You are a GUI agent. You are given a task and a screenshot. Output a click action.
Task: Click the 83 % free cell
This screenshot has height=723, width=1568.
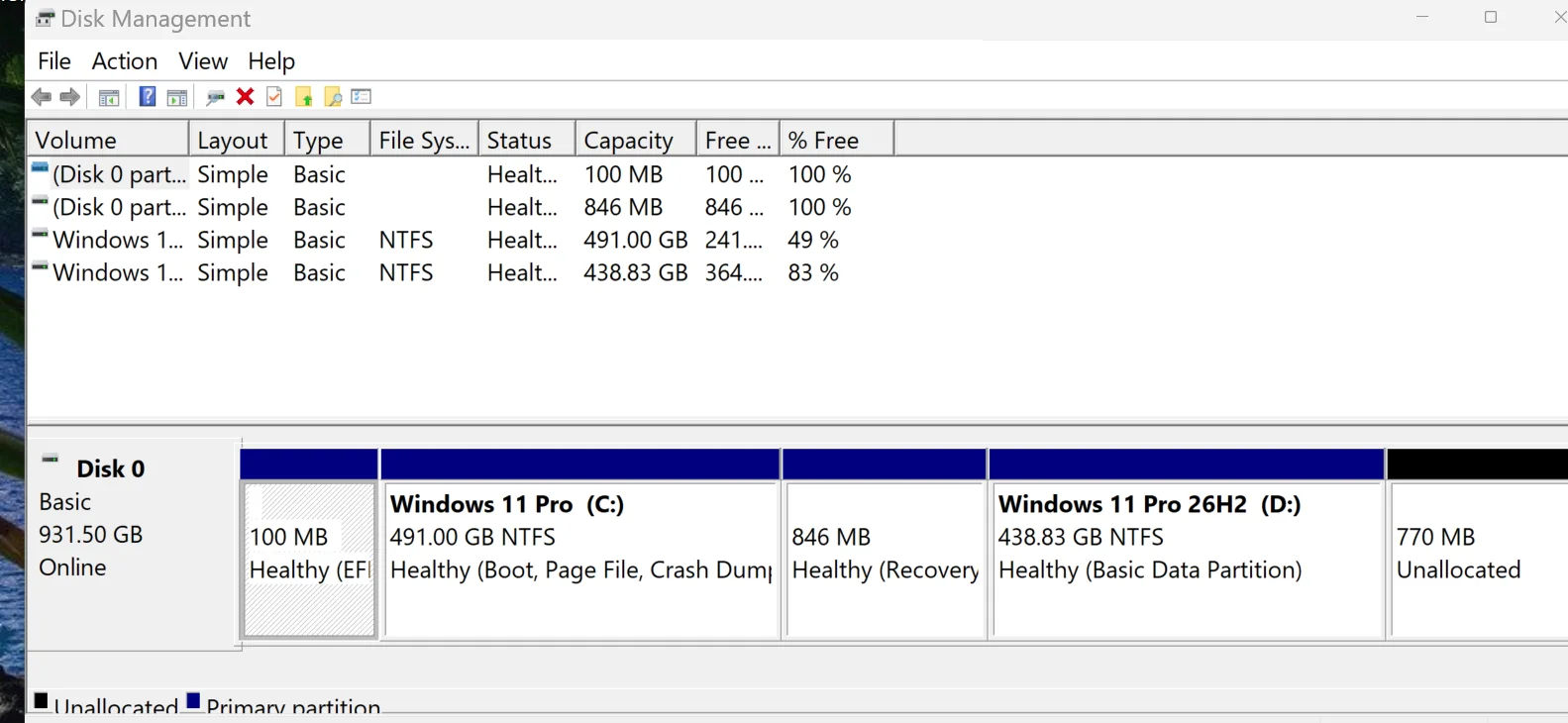(813, 272)
